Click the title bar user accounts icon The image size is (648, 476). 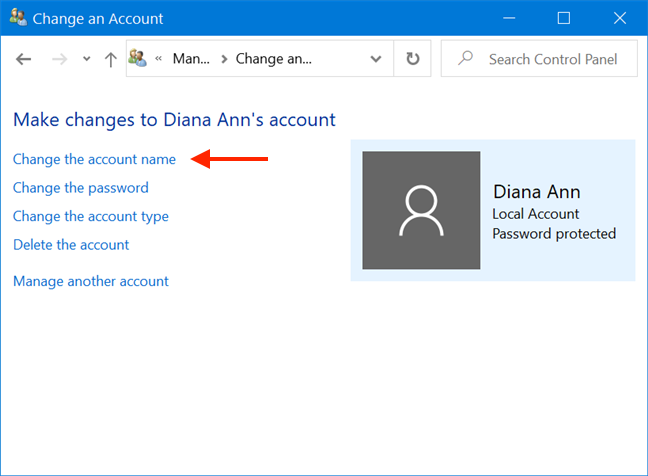click(x=18, y=17)
